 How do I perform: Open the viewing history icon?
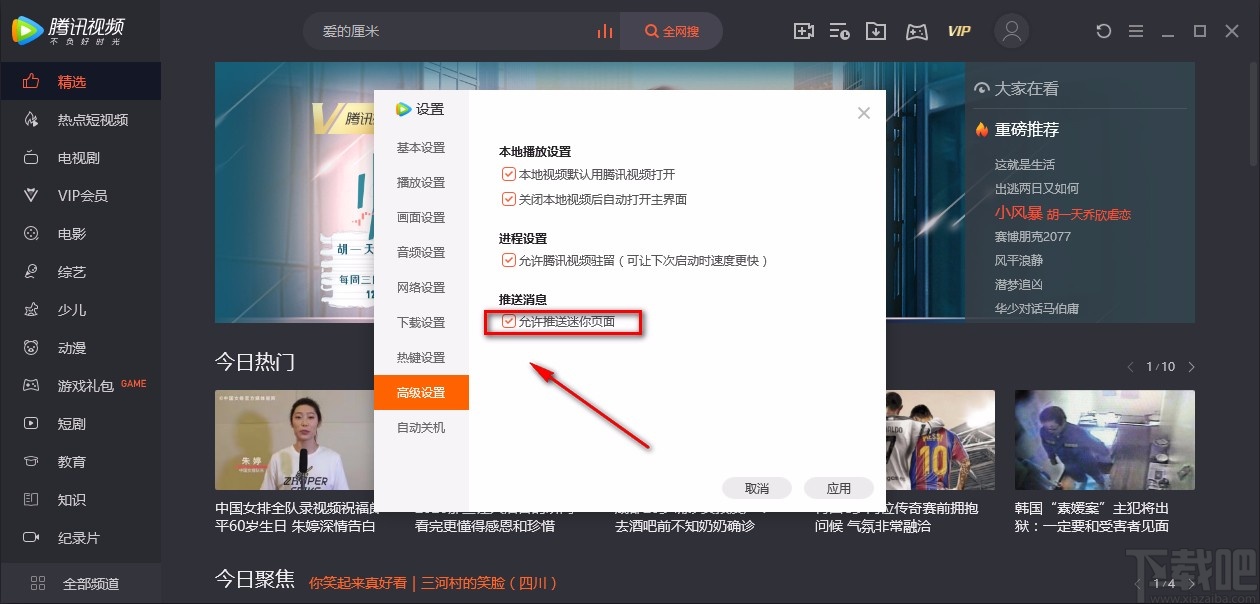pos(839,31)
